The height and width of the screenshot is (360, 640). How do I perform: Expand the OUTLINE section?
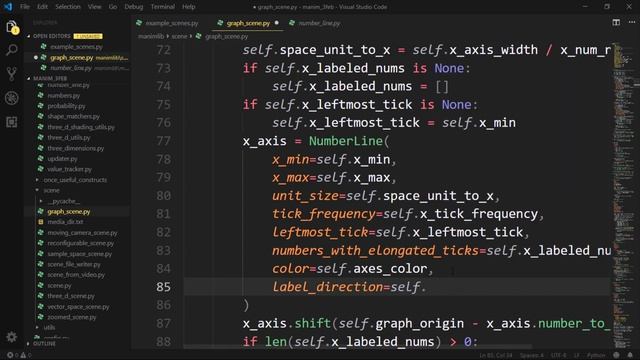[x=44, y=344]
